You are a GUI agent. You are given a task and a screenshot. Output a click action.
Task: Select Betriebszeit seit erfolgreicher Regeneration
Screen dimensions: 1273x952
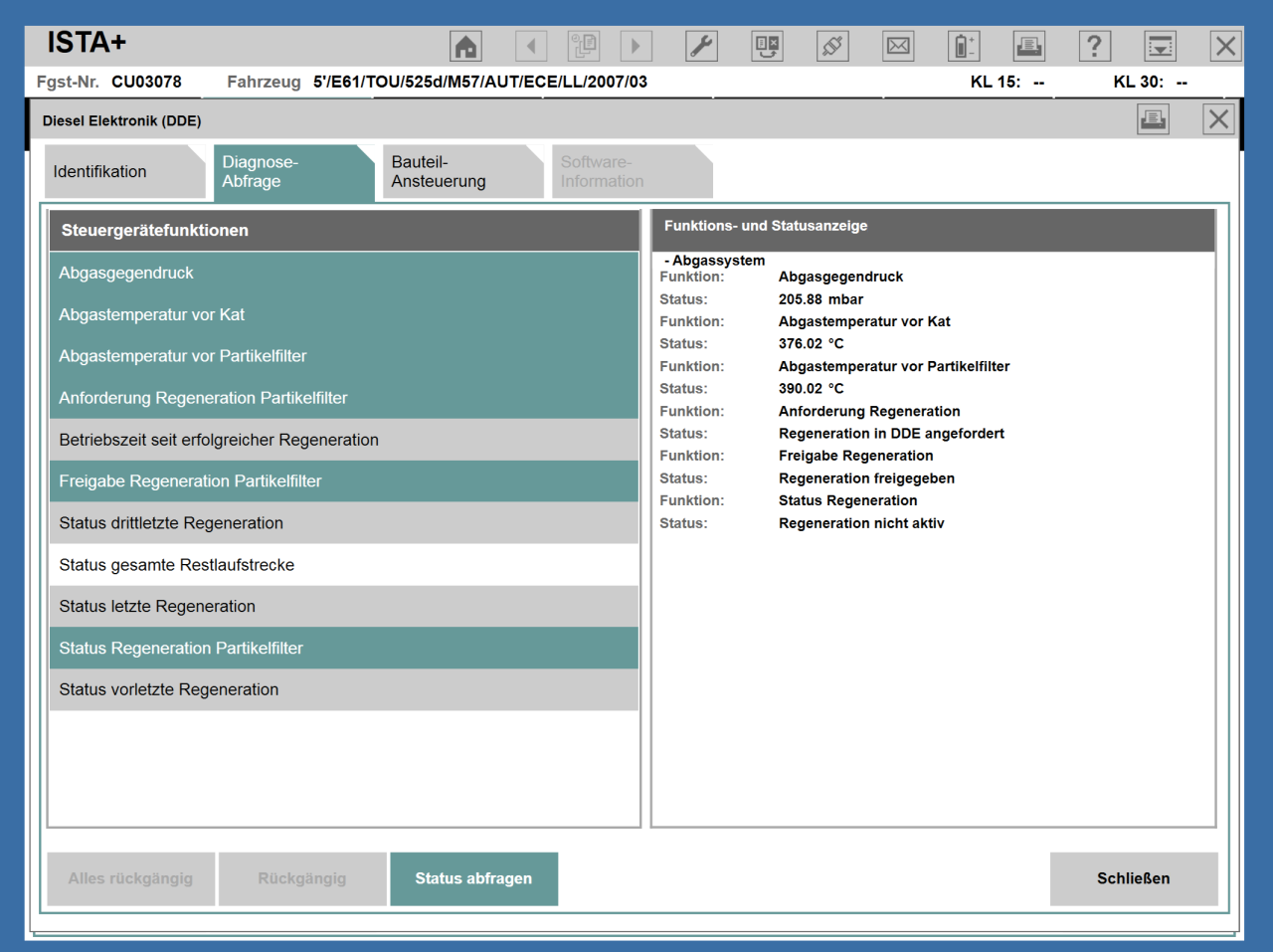click(x=344, y=440)
